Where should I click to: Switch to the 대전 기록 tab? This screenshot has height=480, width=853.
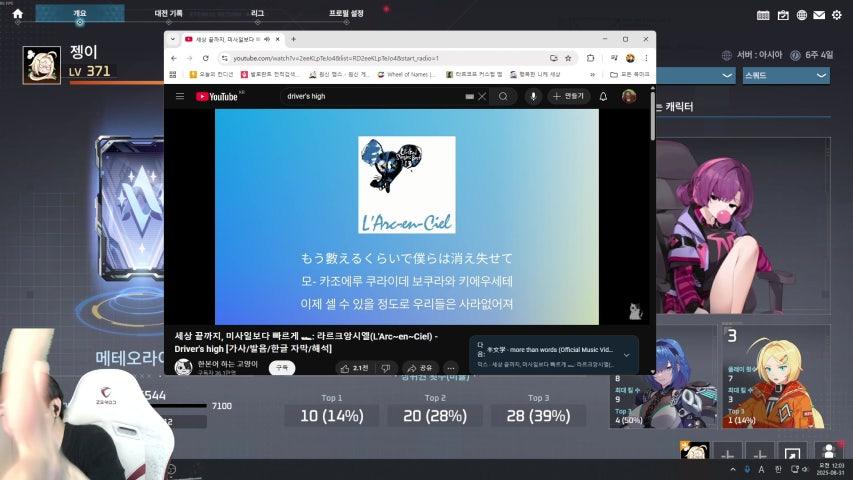(169, 13)
